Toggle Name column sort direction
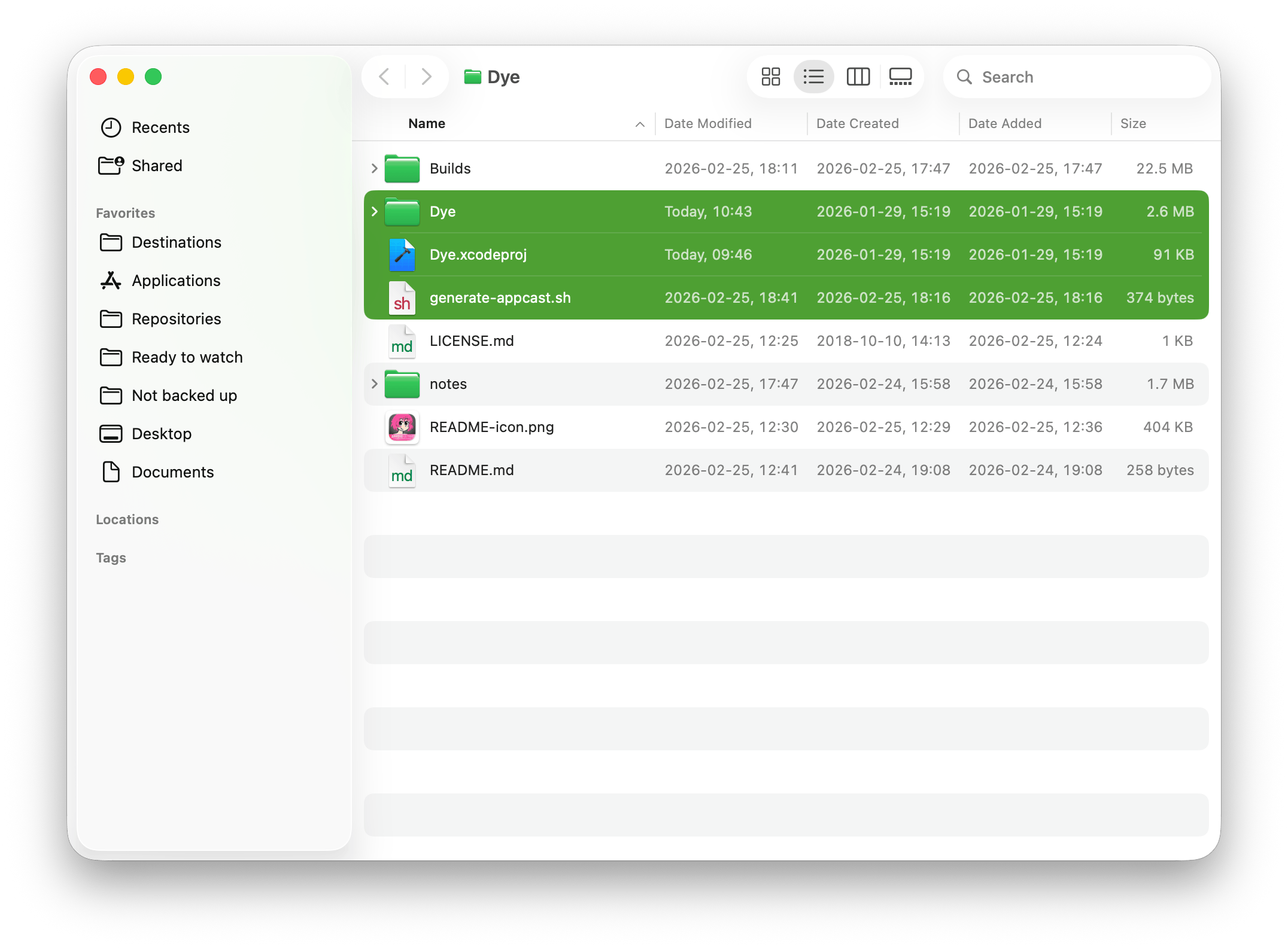 pyautogui.click(x=639, y=124)
